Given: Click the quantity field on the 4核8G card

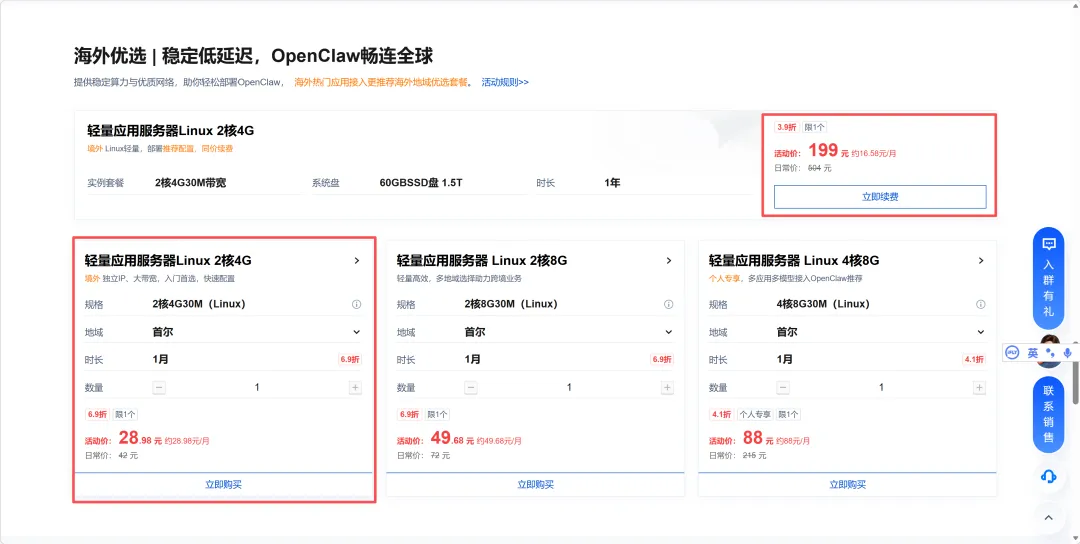Looking at the screenshot, I should [881, 388].
